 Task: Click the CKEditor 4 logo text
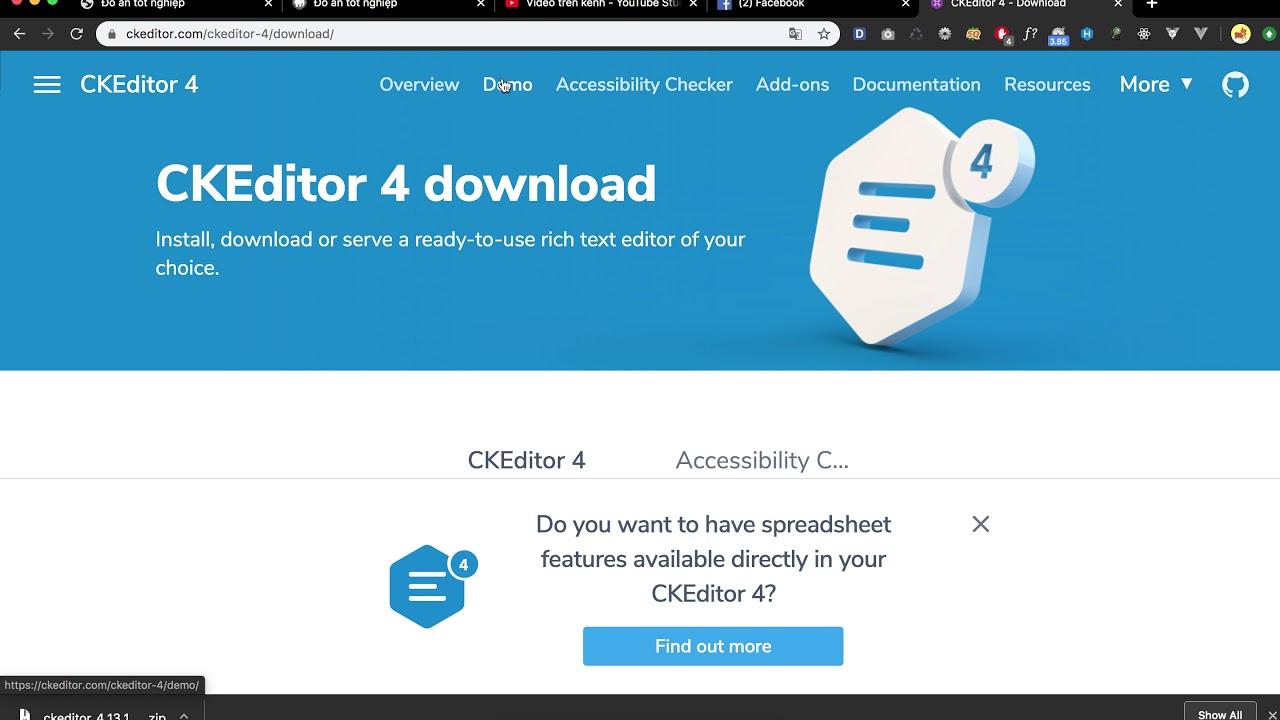[139, 85]
